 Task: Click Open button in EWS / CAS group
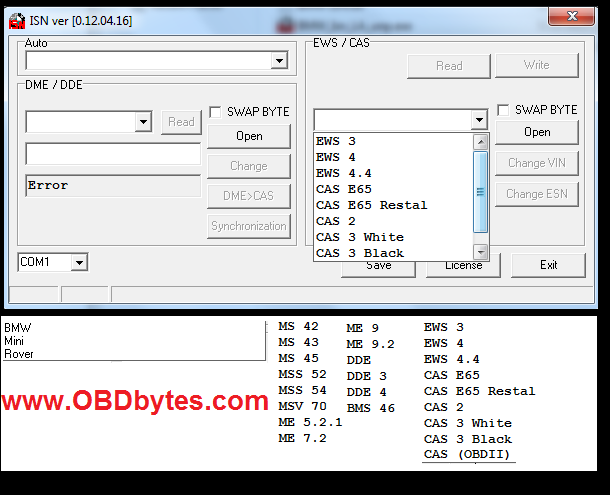pyautogui.click(x=537, y=132)
